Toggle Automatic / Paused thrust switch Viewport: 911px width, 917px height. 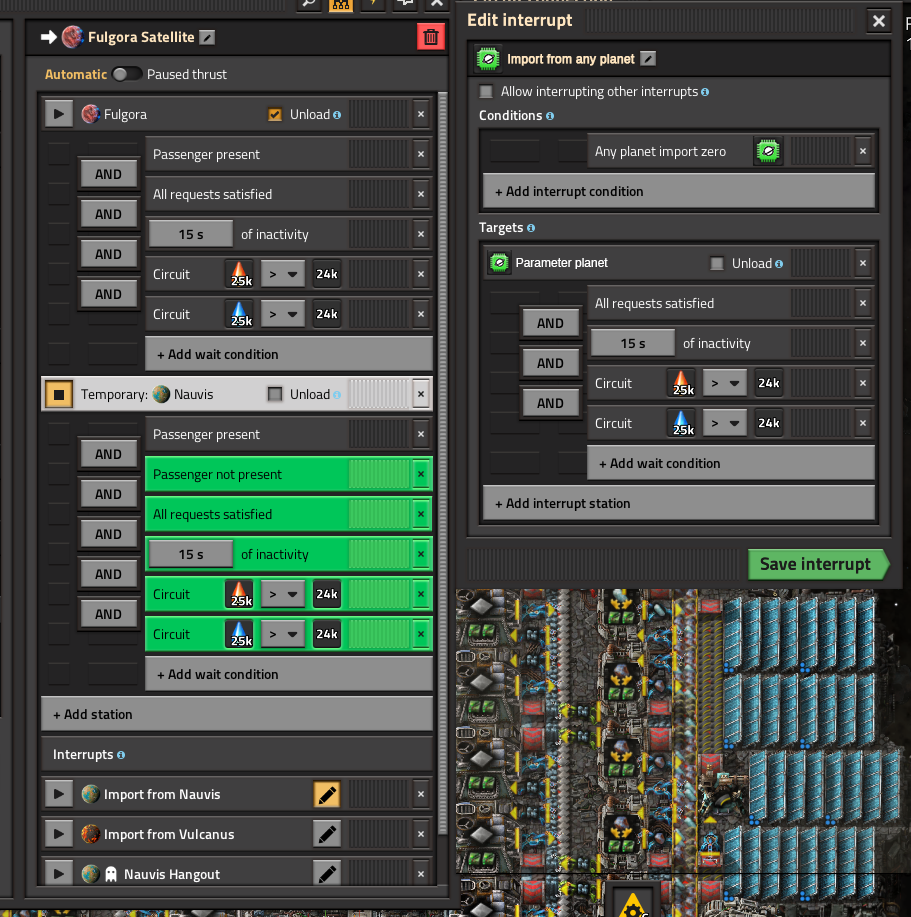coord(126,74)
